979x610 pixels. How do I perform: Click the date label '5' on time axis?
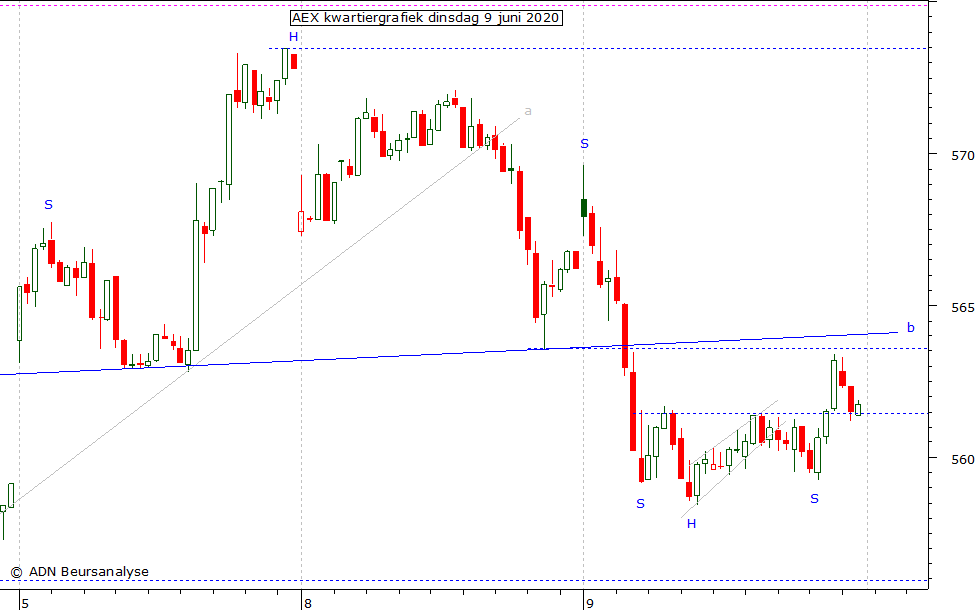click(25, 603)
